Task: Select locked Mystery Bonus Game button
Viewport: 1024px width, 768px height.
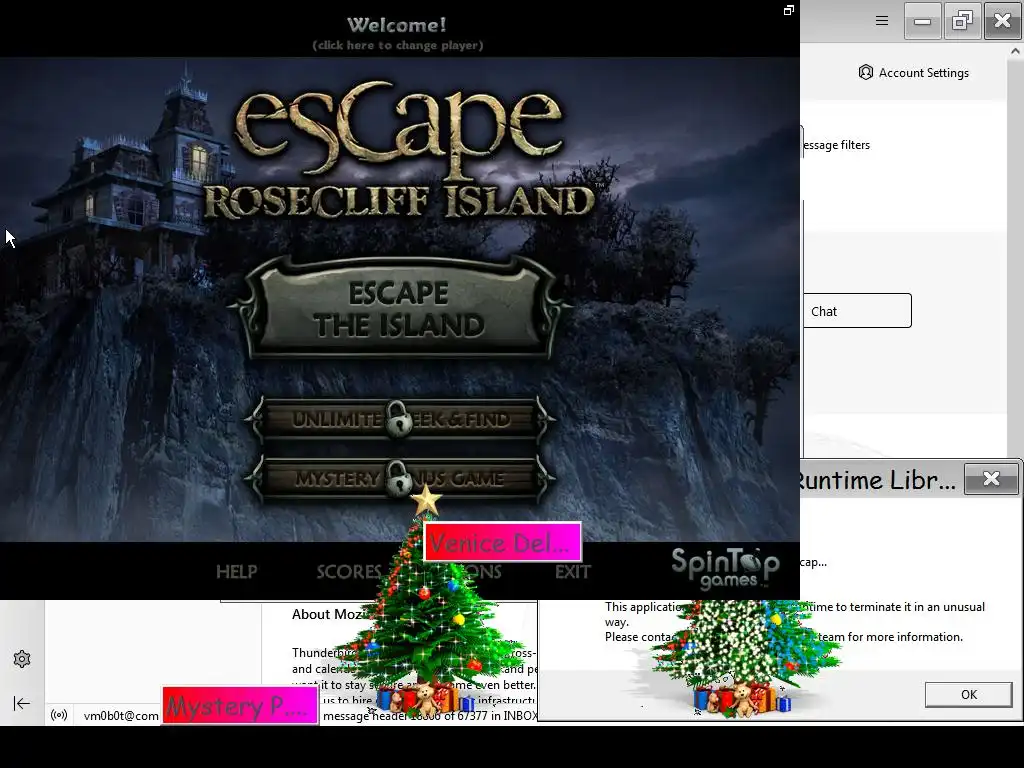Action: point(399,479)
